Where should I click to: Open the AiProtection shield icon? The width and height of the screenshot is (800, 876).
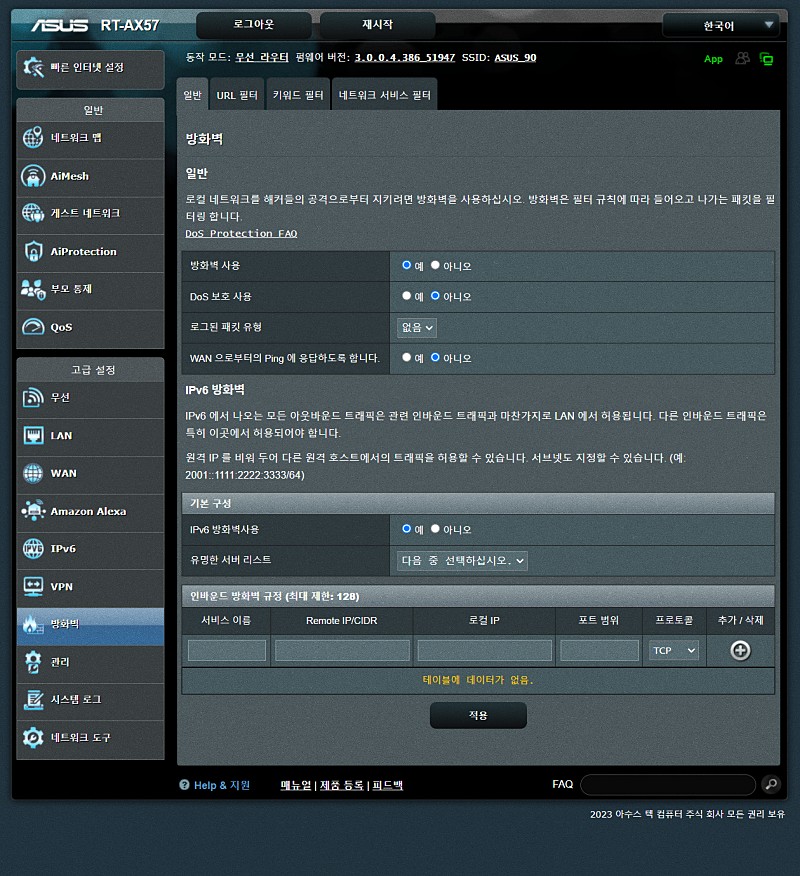(x=33, y=251)
